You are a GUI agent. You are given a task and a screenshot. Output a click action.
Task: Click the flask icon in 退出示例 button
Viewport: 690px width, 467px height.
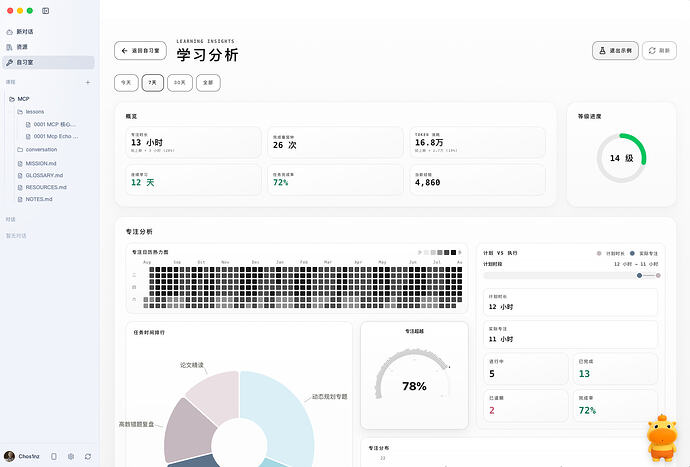pos(602,51)
